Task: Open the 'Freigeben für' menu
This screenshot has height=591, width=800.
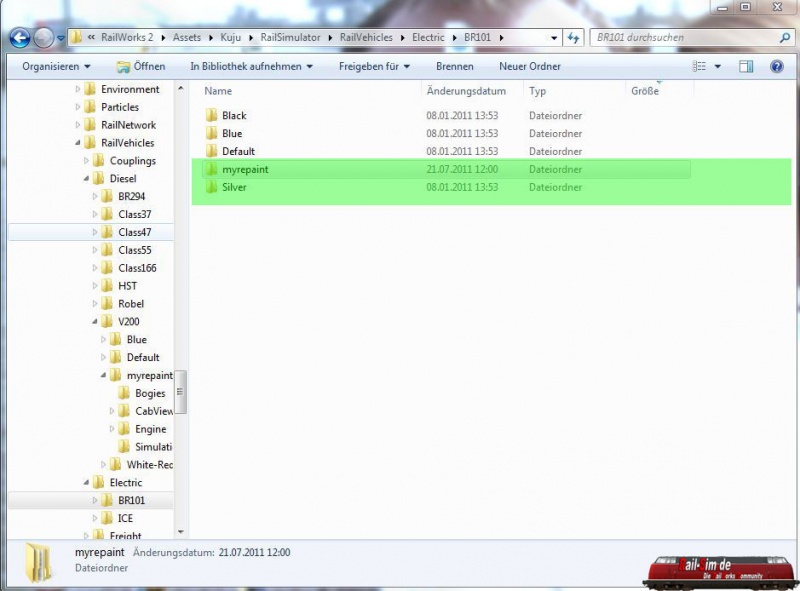Action: (x=374, y=66)
